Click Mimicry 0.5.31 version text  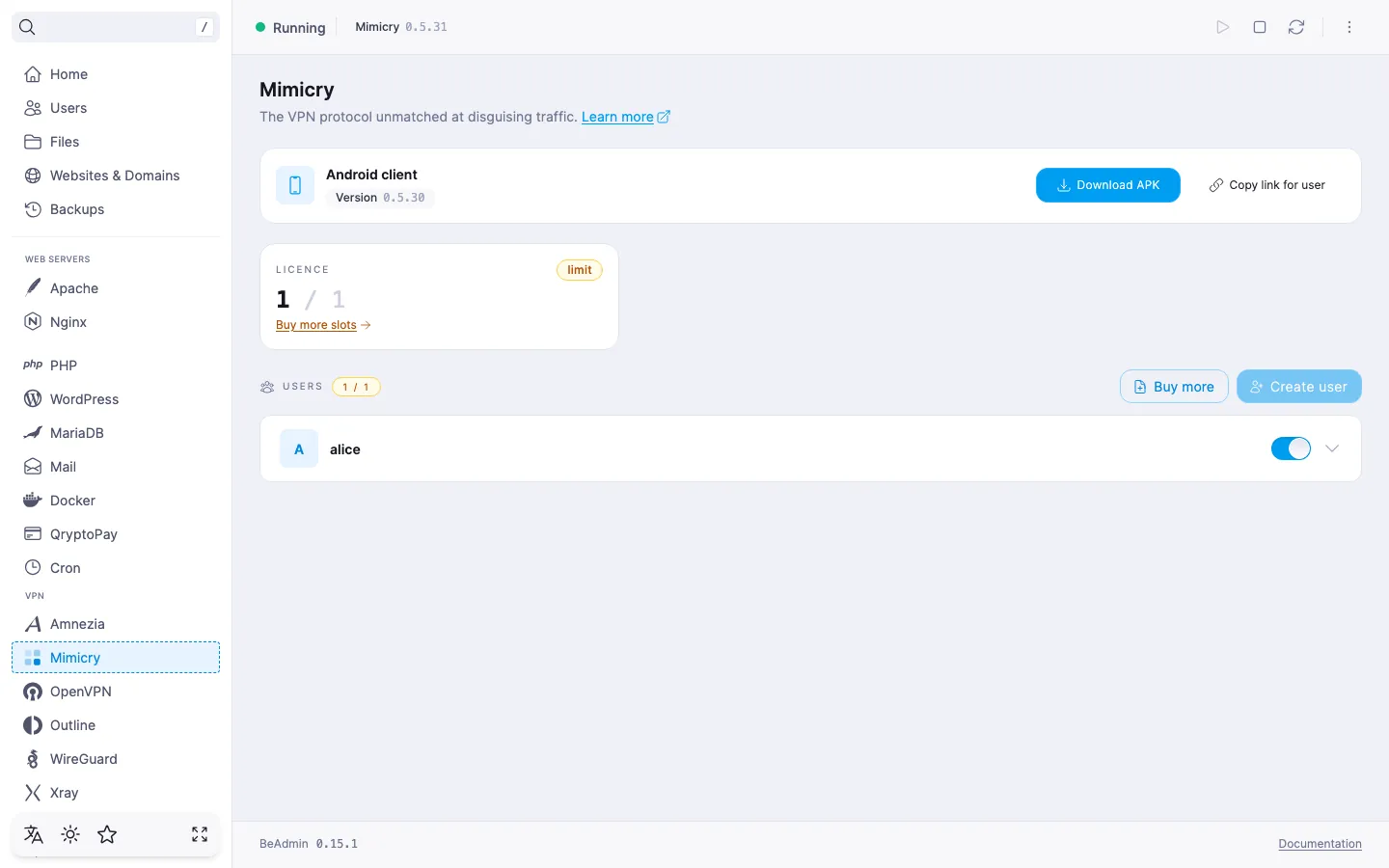[401, 27]
